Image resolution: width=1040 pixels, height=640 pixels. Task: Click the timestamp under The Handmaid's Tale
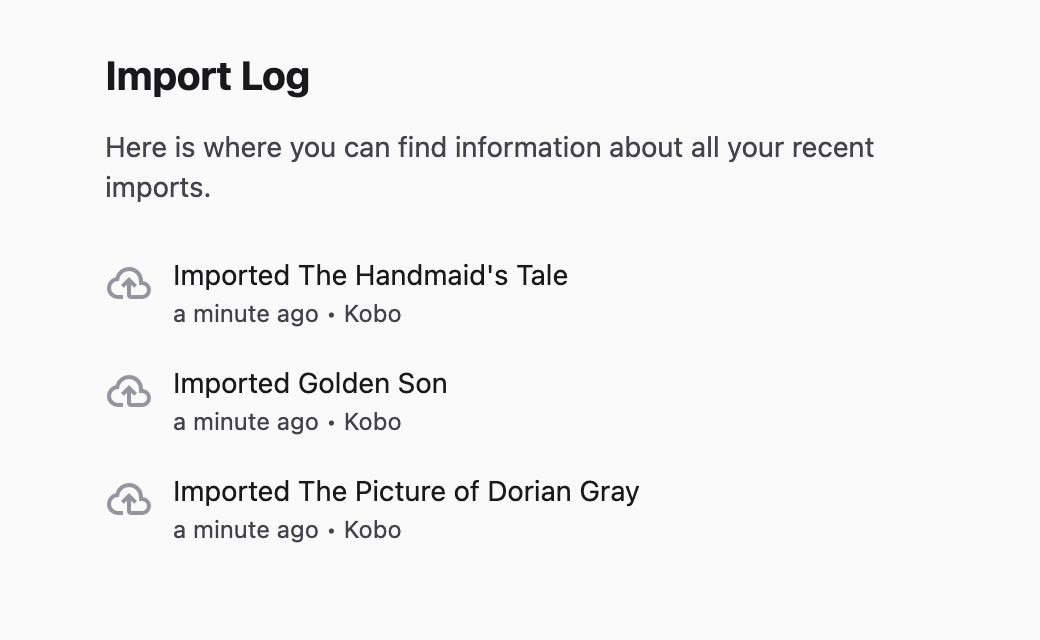pos(245,314)
